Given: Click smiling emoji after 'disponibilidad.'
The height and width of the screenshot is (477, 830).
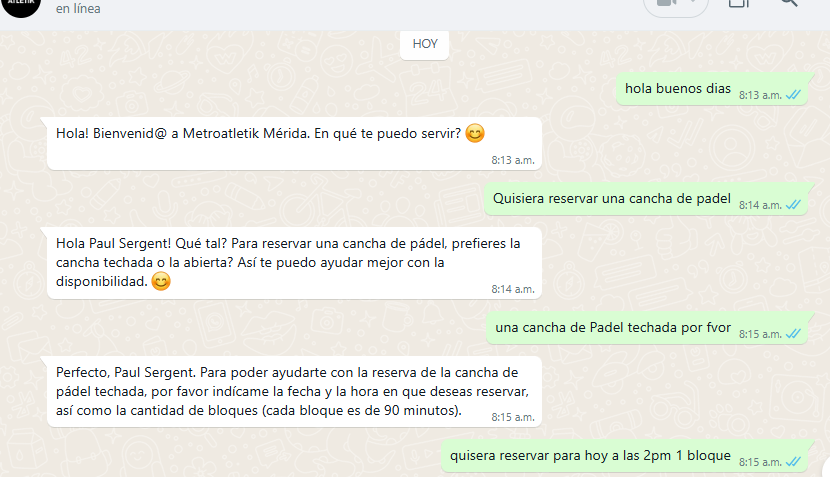Looking at the screenshot, I should 161,281.
